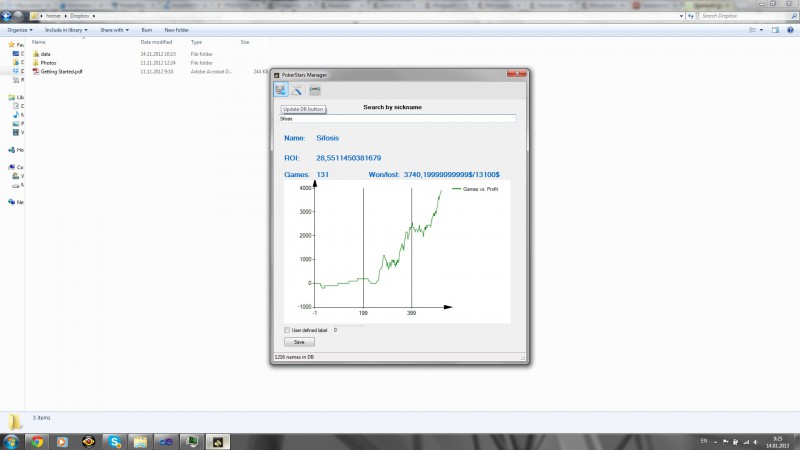Click the taskbar clock showing 9:25
800x450 pixels.
778,442
